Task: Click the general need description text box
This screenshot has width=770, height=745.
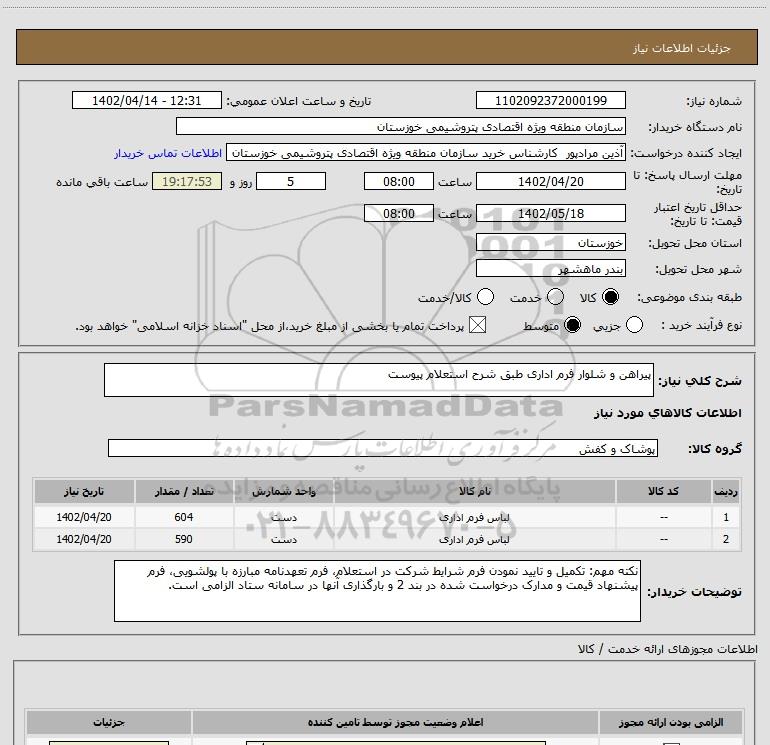Action: point(379,380)
